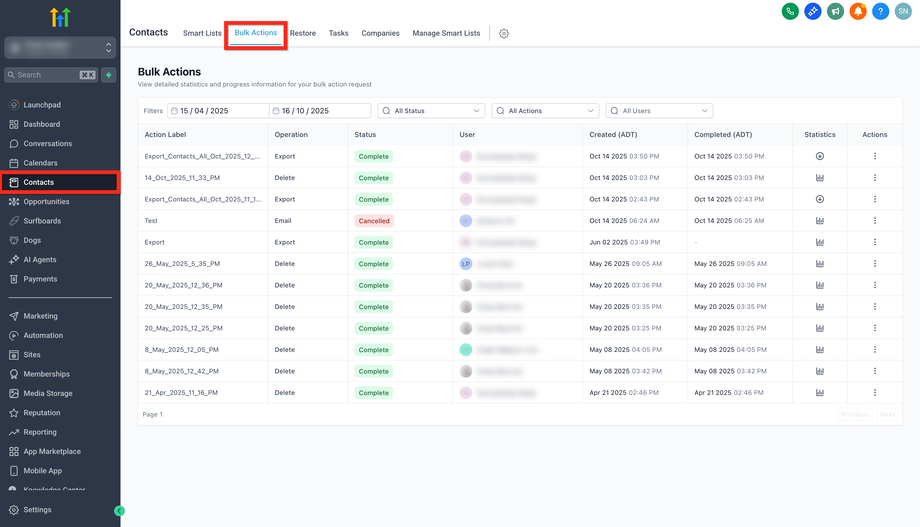Viewport: 920px width, 527px height.
Task: Open the Restore tab
Action: coord(303,33)
